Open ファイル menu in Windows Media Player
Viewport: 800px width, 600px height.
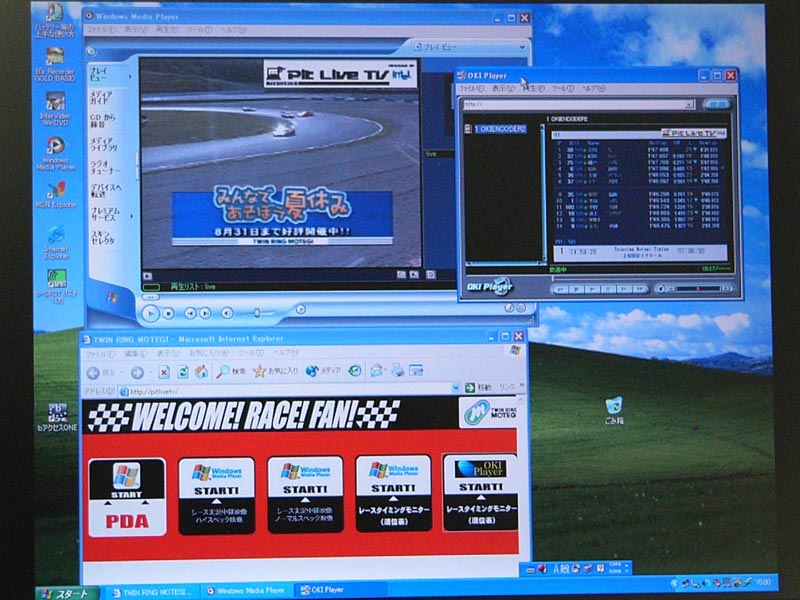pos(101,30)
